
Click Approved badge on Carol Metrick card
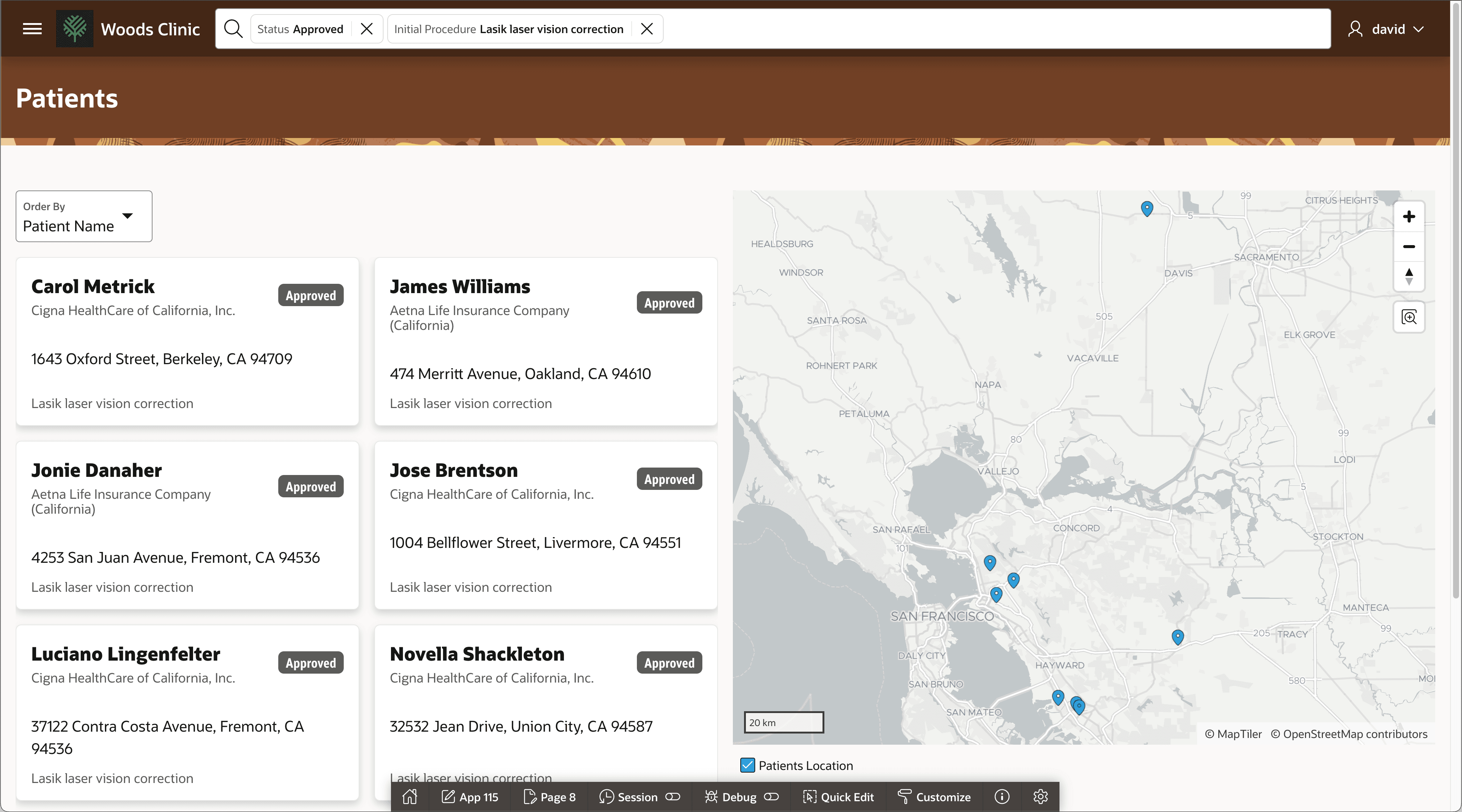[x=311, y=295]
